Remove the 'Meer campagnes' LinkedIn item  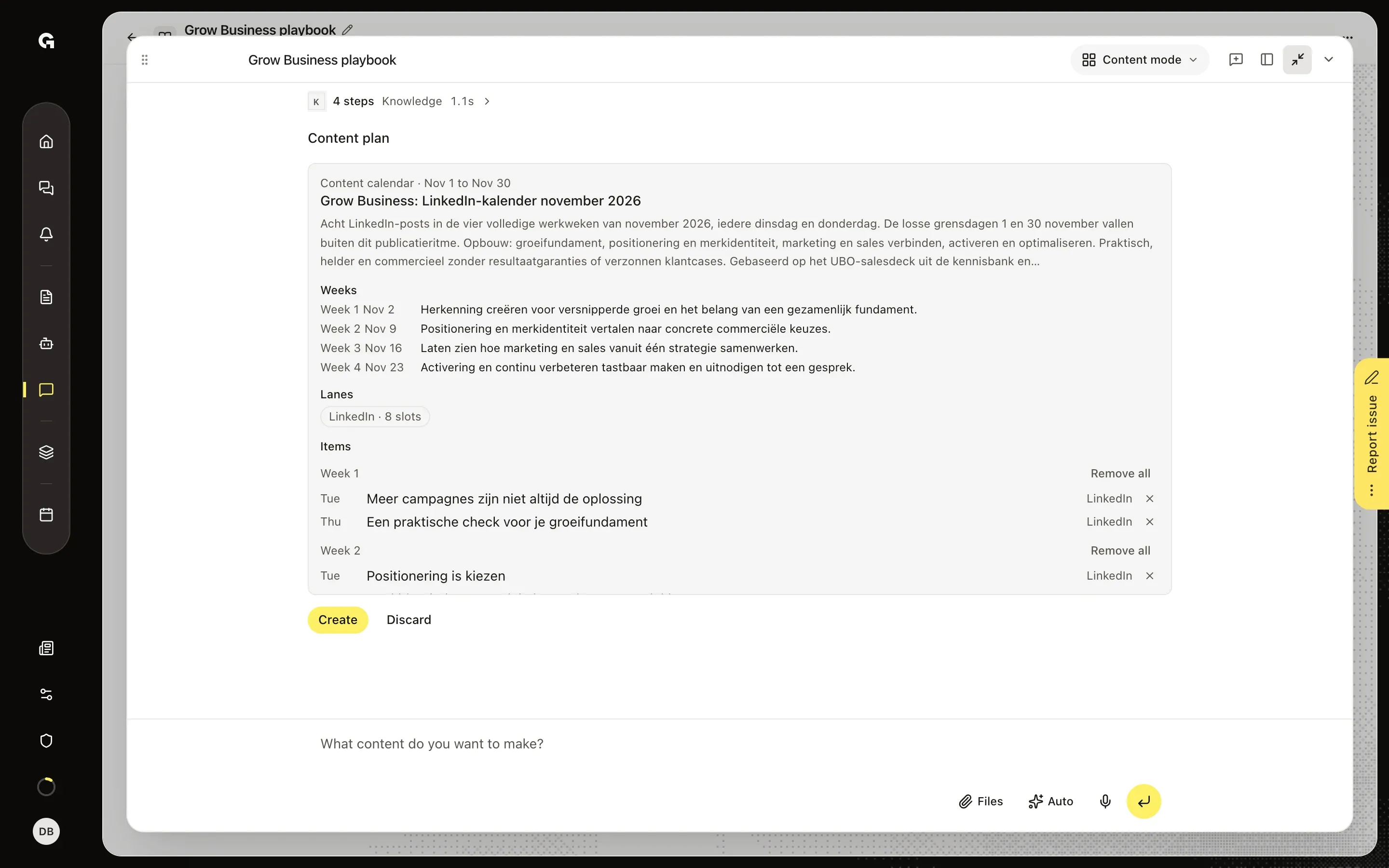pos(1150,499)
